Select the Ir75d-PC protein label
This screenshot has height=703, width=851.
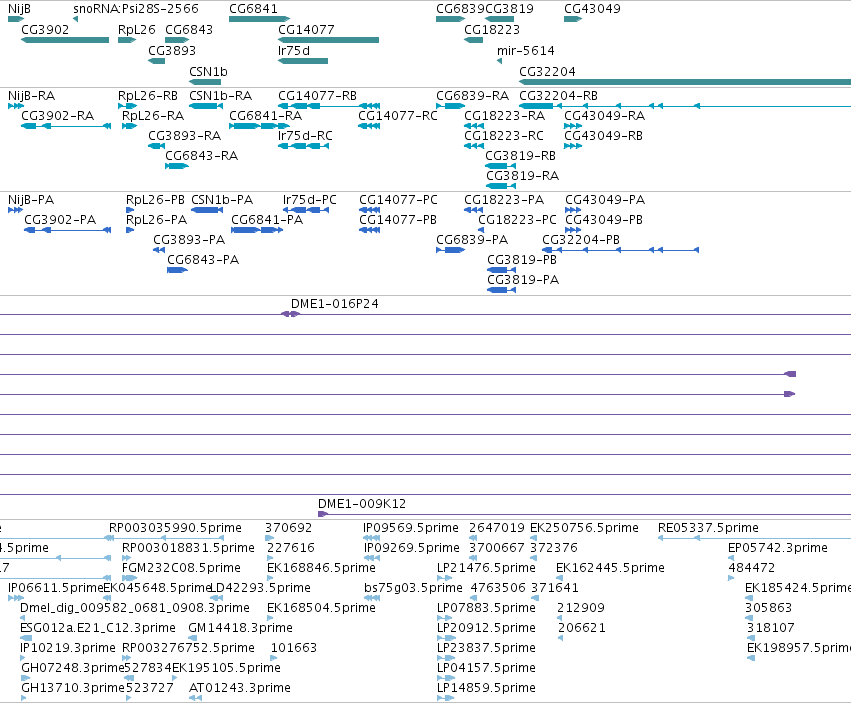(x=309, y=200)
